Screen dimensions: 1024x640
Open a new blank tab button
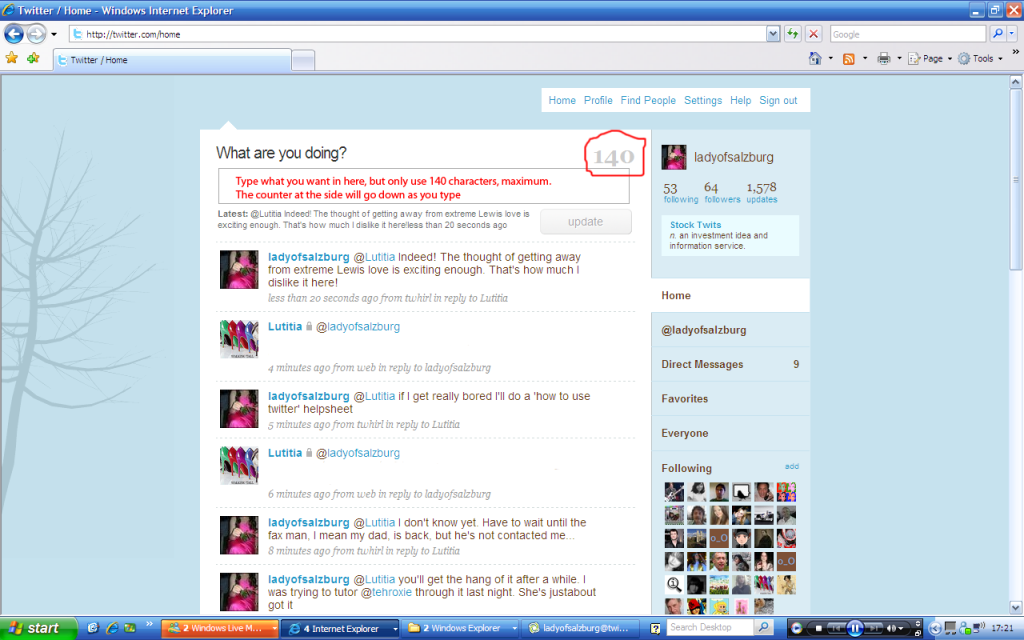303,60
